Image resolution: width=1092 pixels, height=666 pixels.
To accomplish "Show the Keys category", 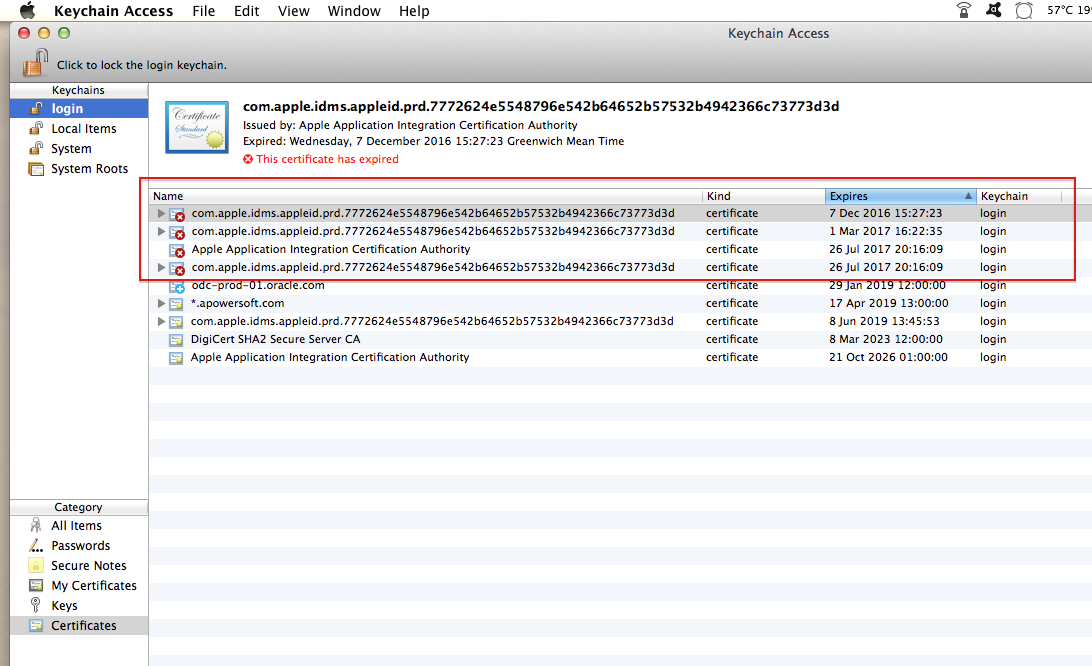I will pyautogui.click(x=64, y=606).
